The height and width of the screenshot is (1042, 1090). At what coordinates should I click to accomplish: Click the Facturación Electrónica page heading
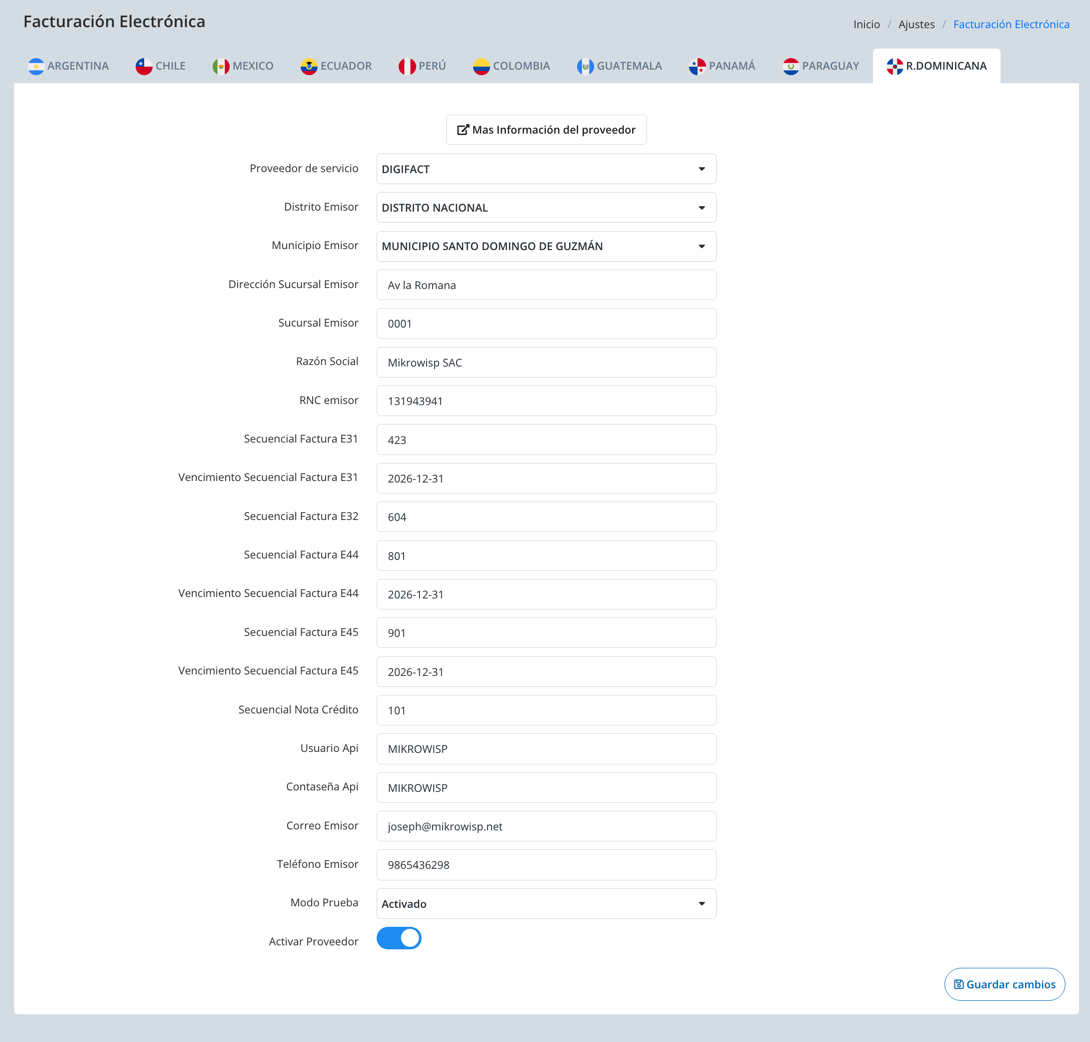point(114,22)
